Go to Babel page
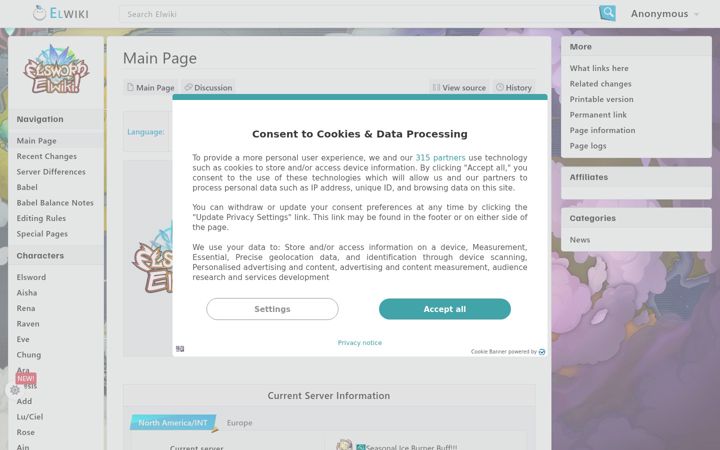Viewport: 720px width, 450px height. 27,187
